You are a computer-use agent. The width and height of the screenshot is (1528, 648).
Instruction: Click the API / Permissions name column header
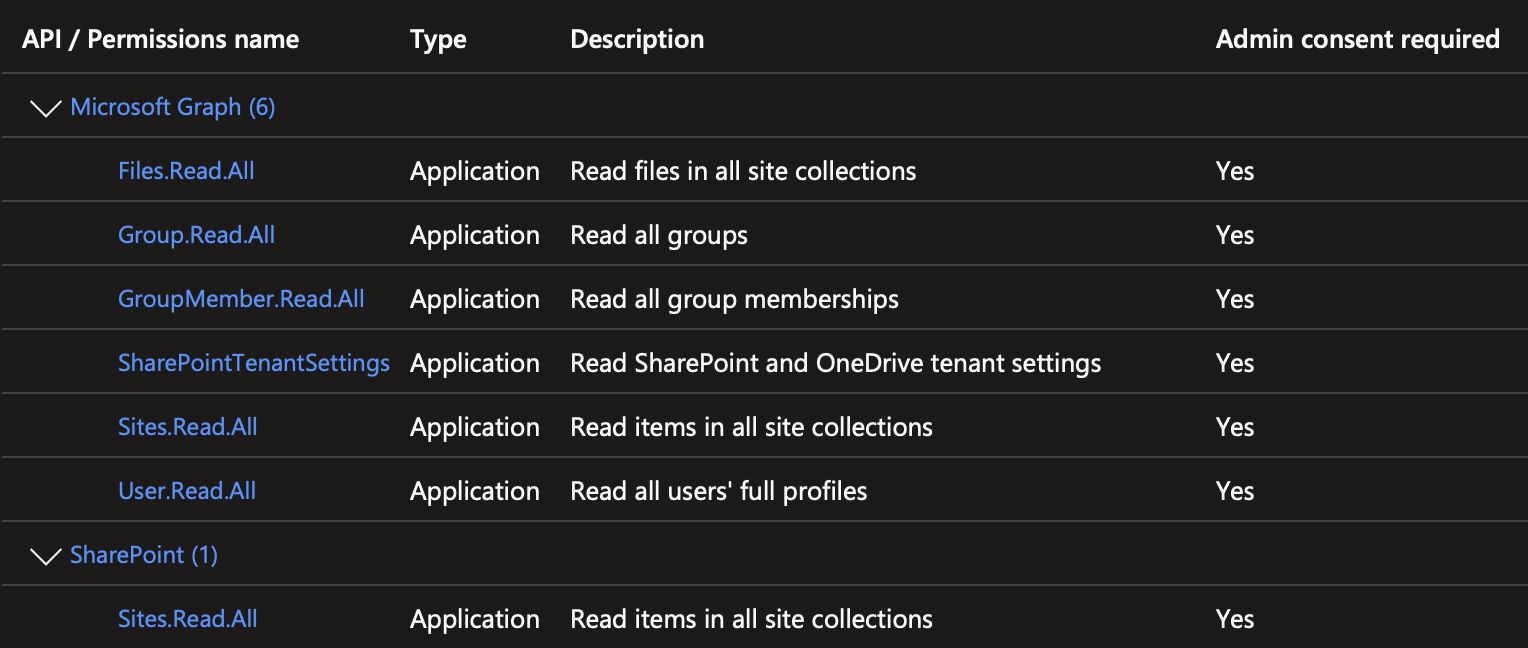coord(160,39)
